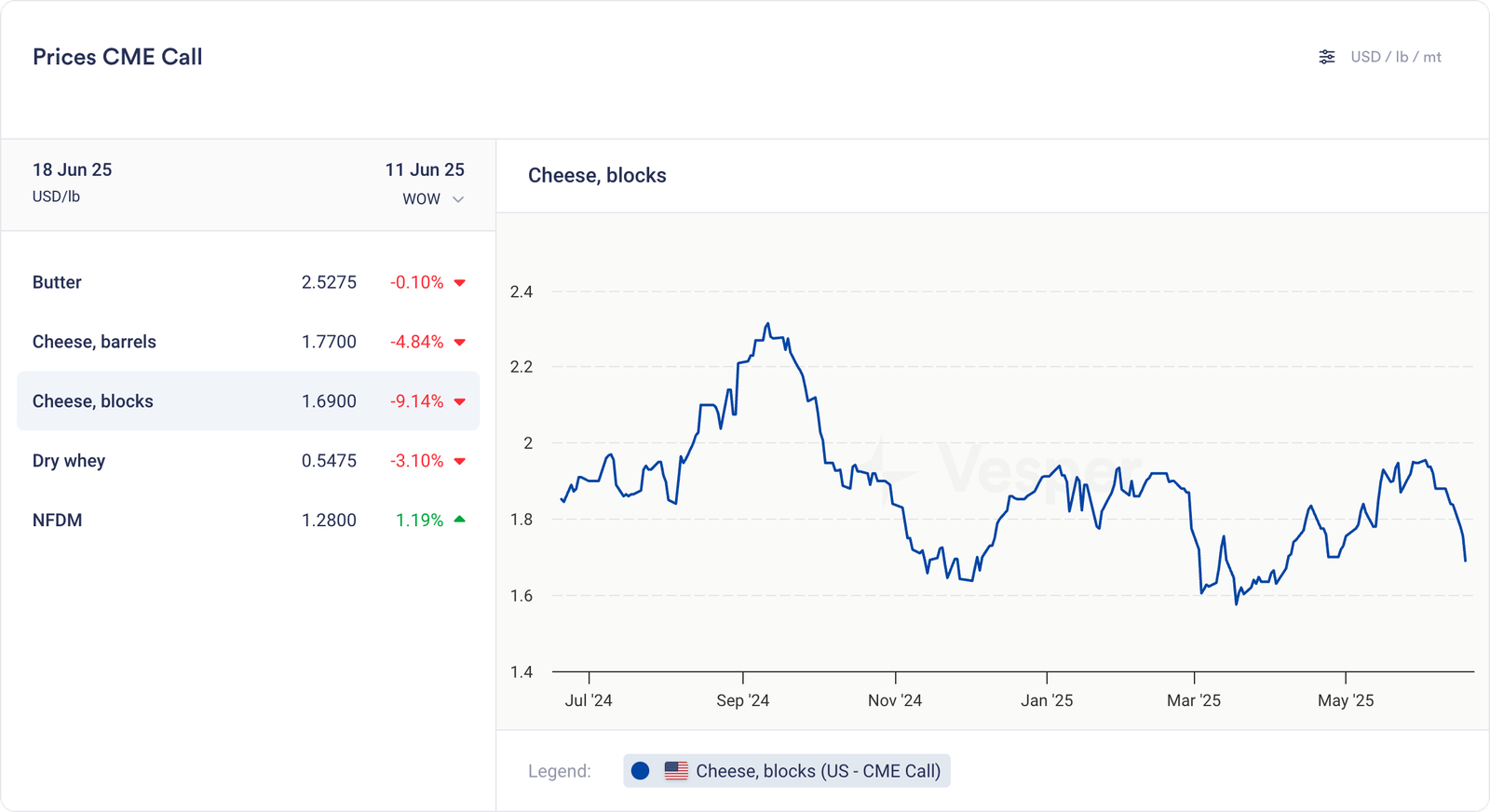Select the Dry whey row
This screenshot has height=812, width=1490.
click(x=248, y=461)
